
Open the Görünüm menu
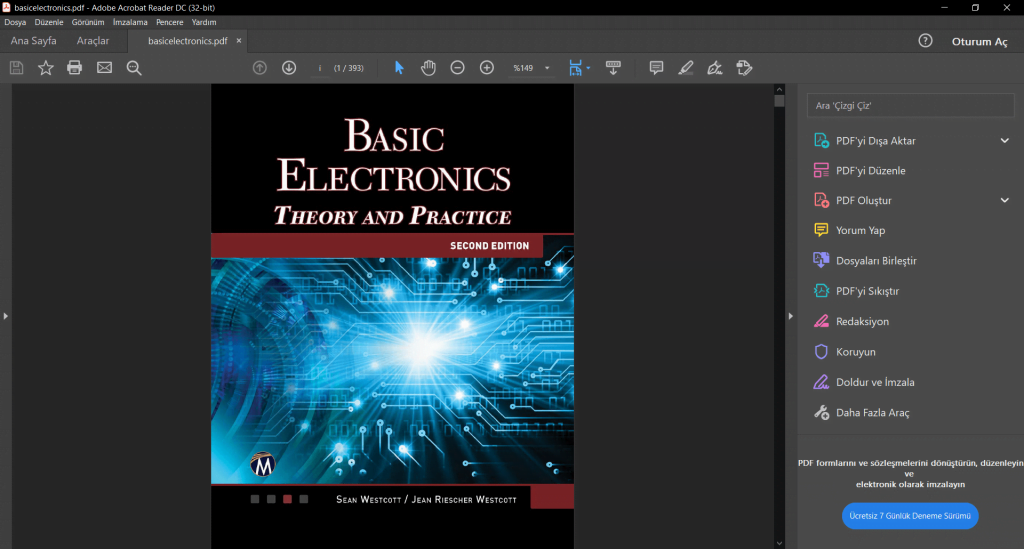click(x=88, y=22)
